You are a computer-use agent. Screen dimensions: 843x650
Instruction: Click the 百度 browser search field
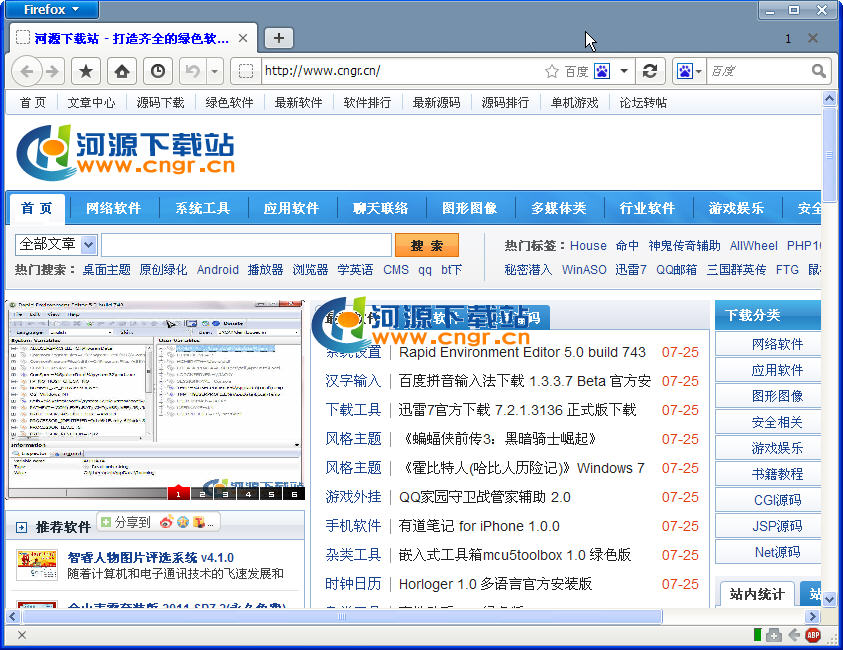click(758, 71)
